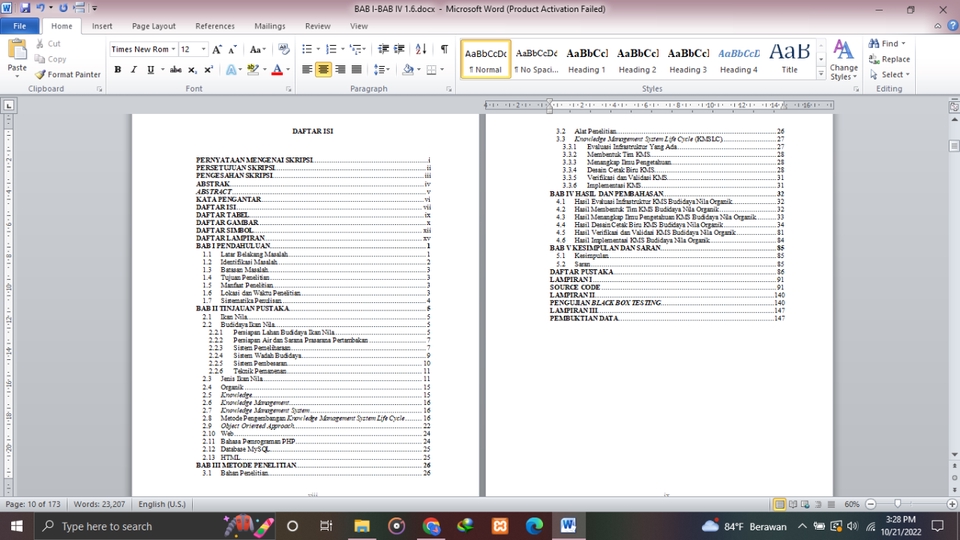This screenshot has height=540, width=960.
Task: Open the numbering list dropdown arrow
Action: [342, 49]
